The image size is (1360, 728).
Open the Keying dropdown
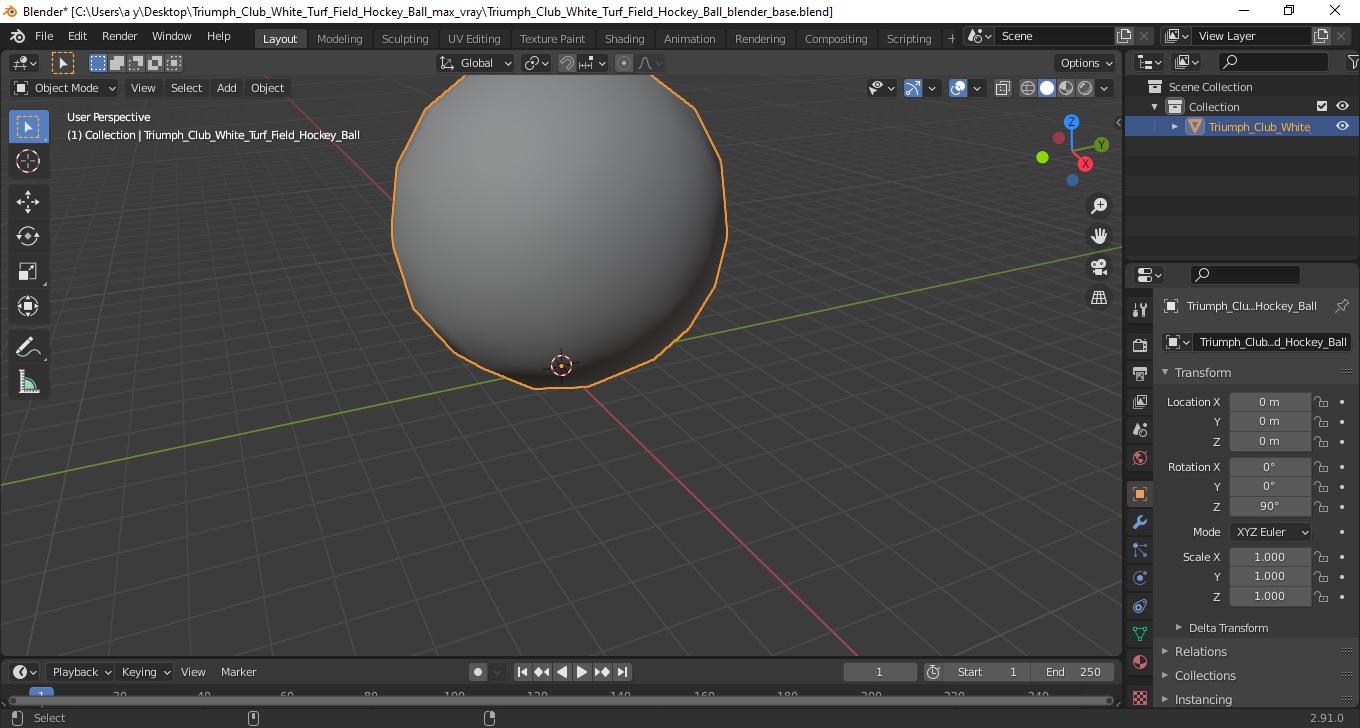point(146,672)
